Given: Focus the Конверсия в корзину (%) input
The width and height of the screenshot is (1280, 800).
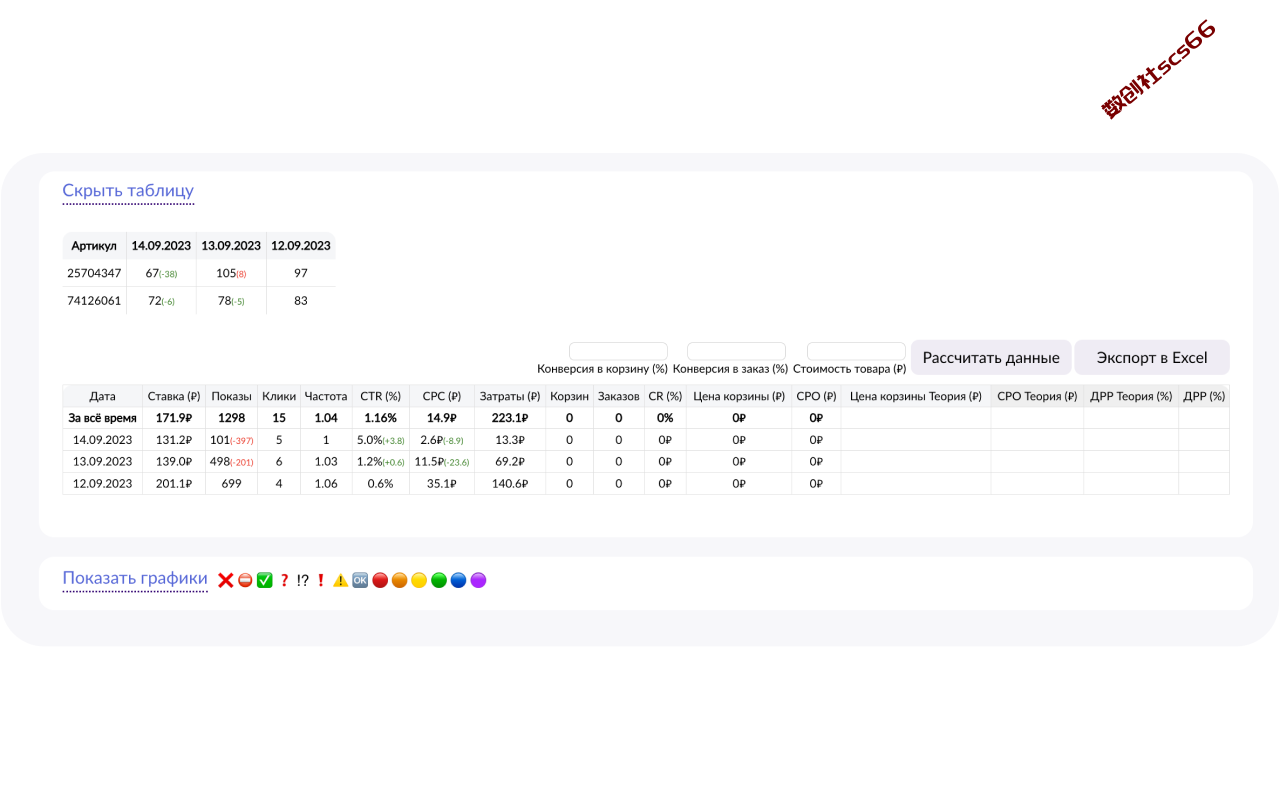Looking at the screenshot, I should pos(618,351).
